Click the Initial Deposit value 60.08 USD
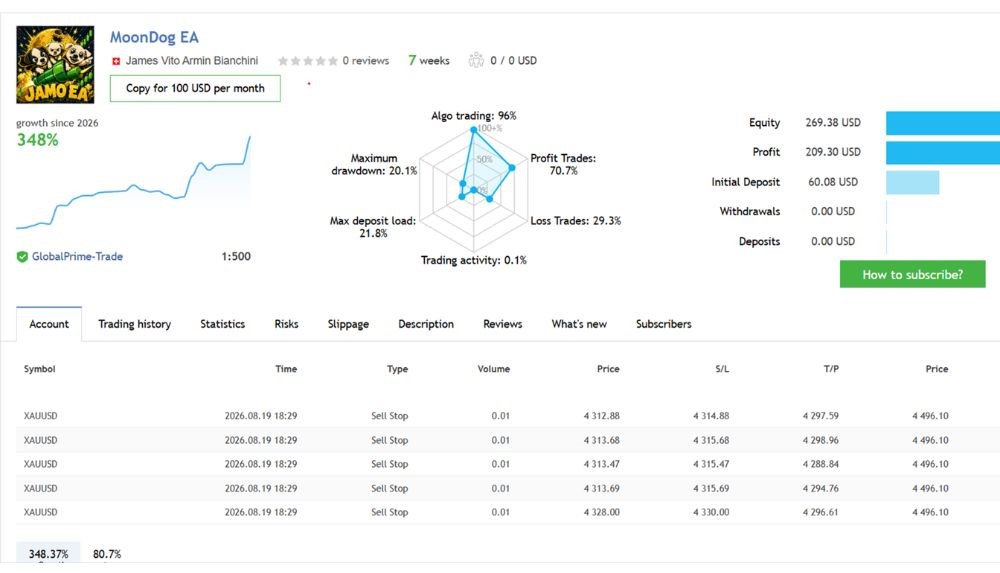Image resolution: width=1000 pixels, height=573 pixels. [833, 182]
